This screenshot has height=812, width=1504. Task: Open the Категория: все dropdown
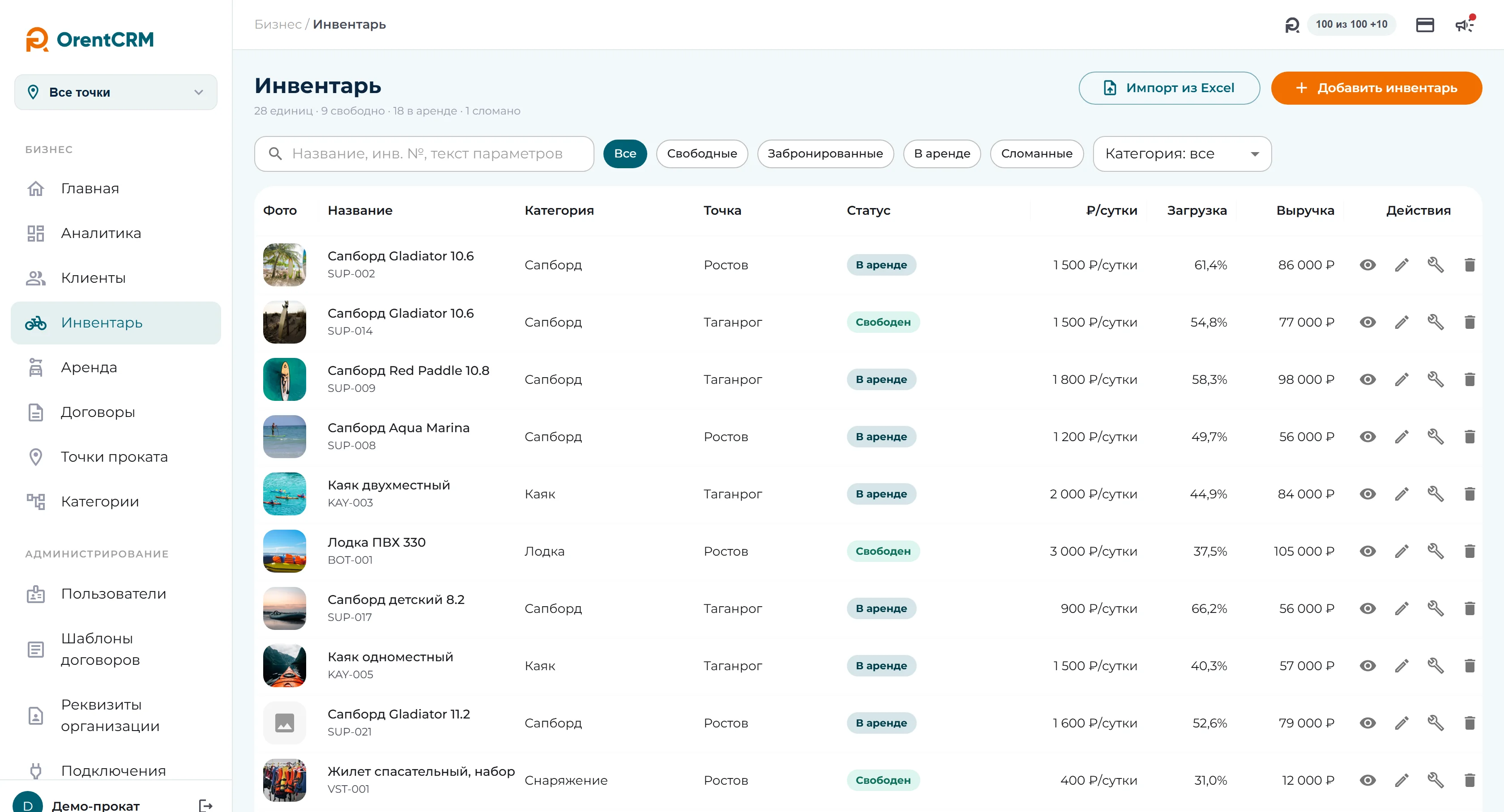click(1182, 153)
